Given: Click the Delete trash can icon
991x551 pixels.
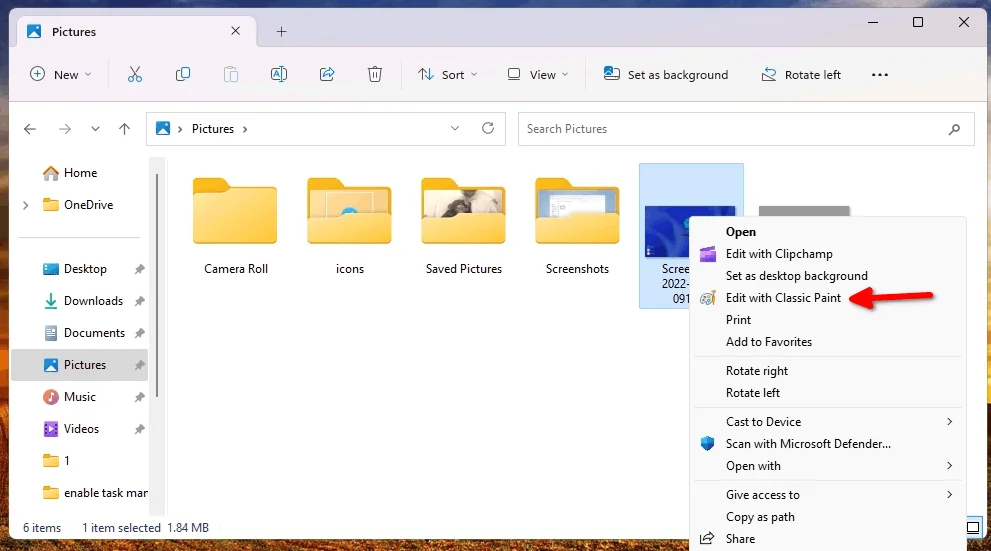Looking at the screenshot, I should tap(375, 75).
